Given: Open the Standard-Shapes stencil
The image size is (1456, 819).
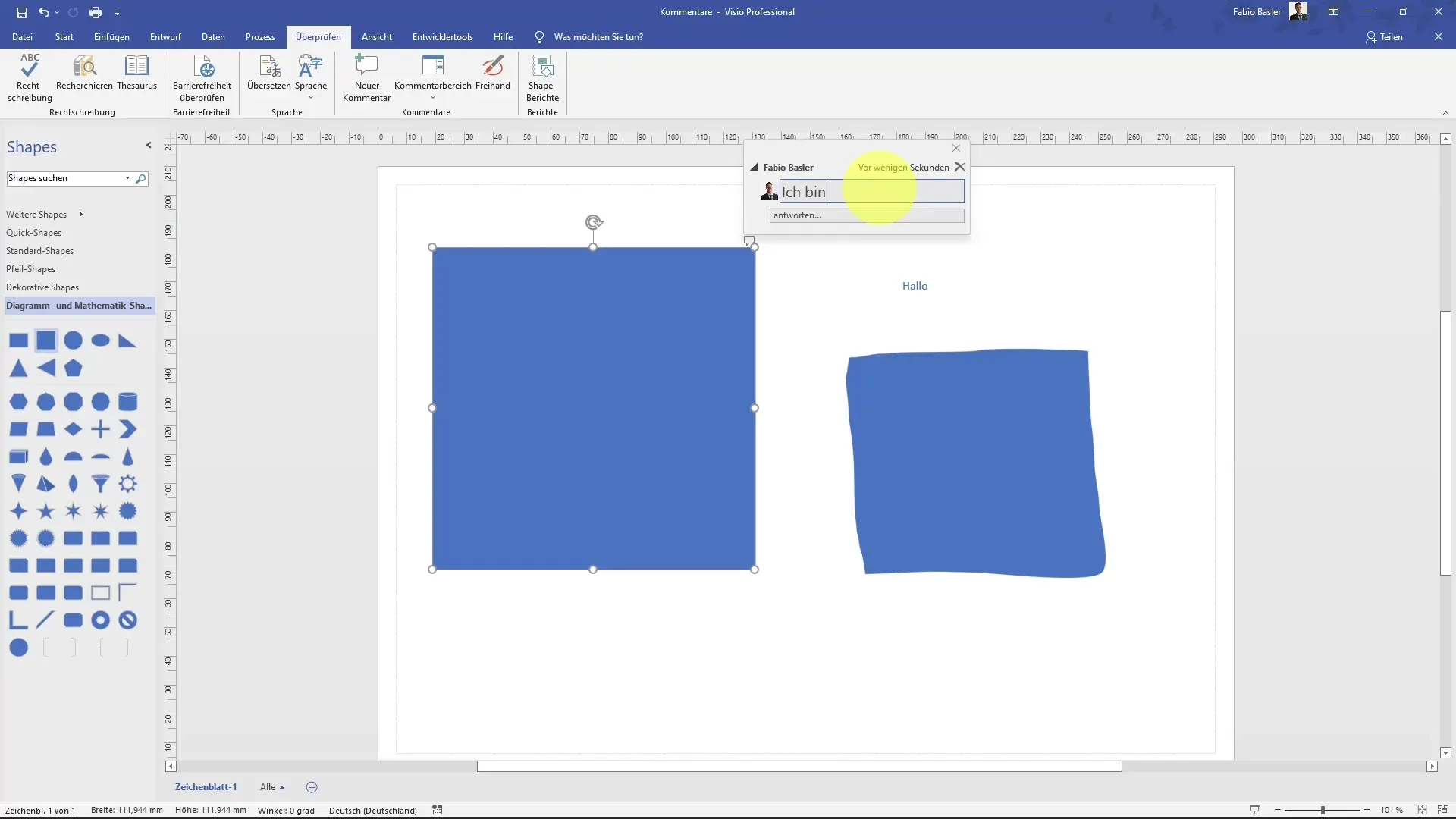Looking at the screenshot, I should pos(39,251).
